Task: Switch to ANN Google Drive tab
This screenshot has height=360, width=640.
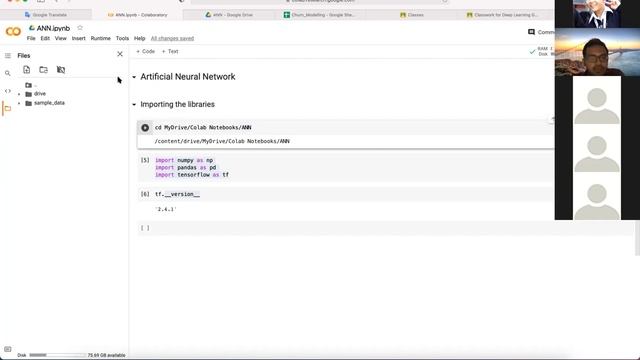Action: pyautogui.click(x=229, y=15)
